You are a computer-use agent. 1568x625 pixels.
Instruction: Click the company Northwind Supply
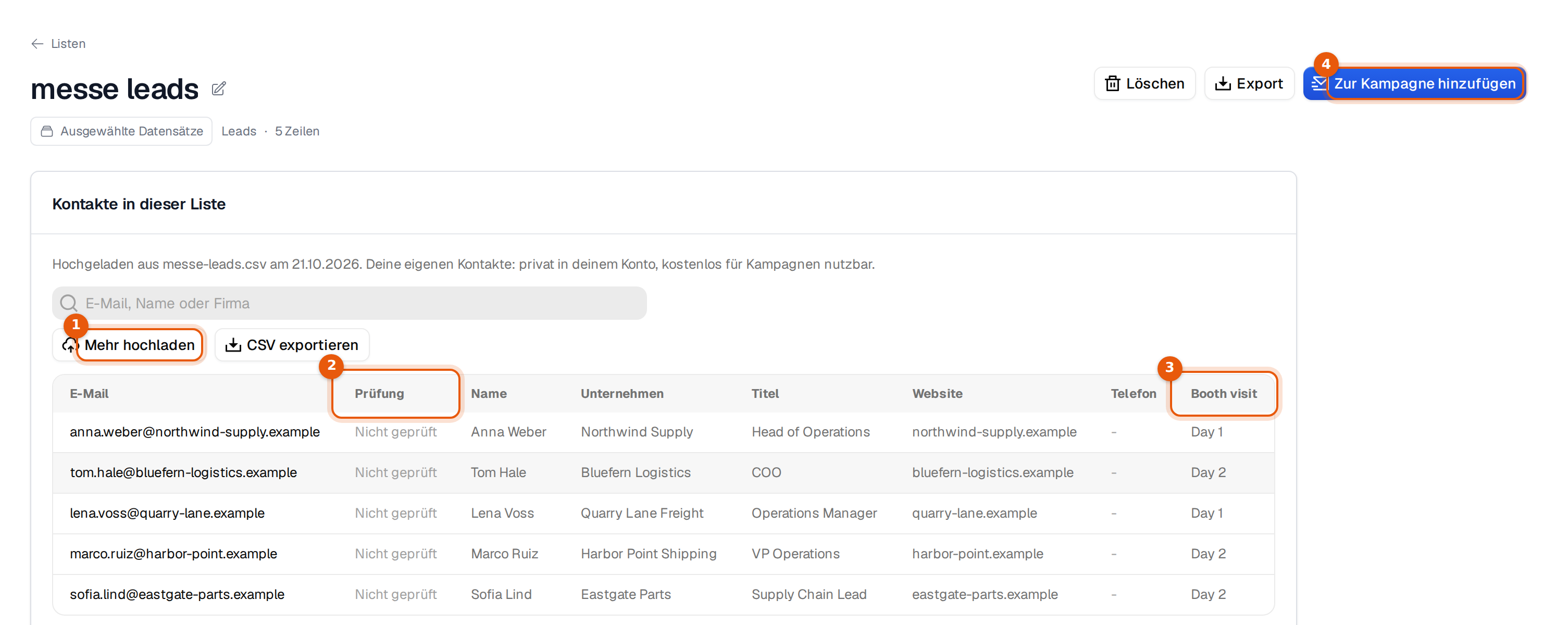(637, 432)
